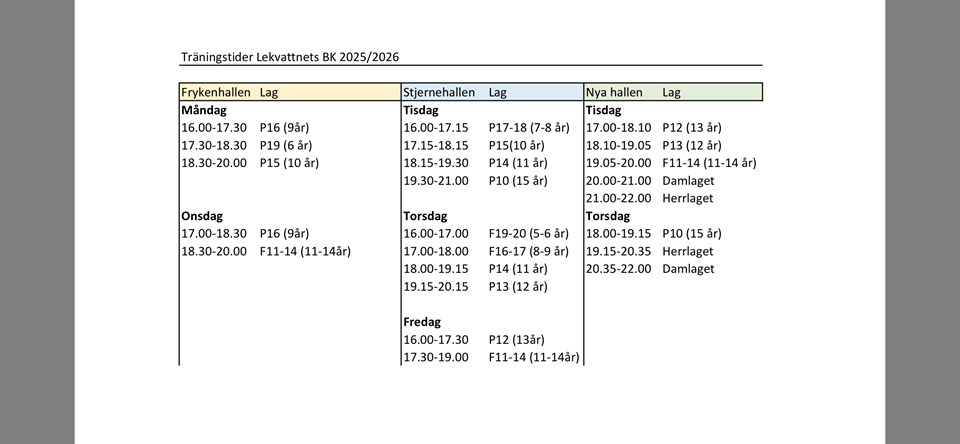This screenshot has width=960, height=444.
Task: Select the Stjernehallen column header
Action: (x=438, y=92)
